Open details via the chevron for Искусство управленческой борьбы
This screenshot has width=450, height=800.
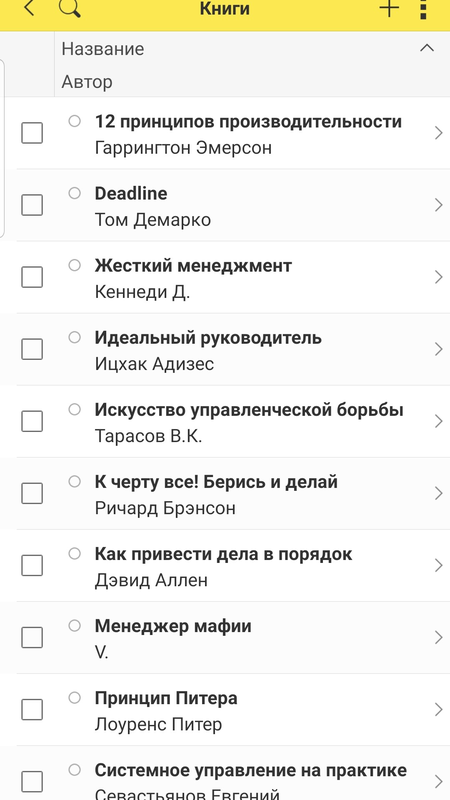point(438,421)
